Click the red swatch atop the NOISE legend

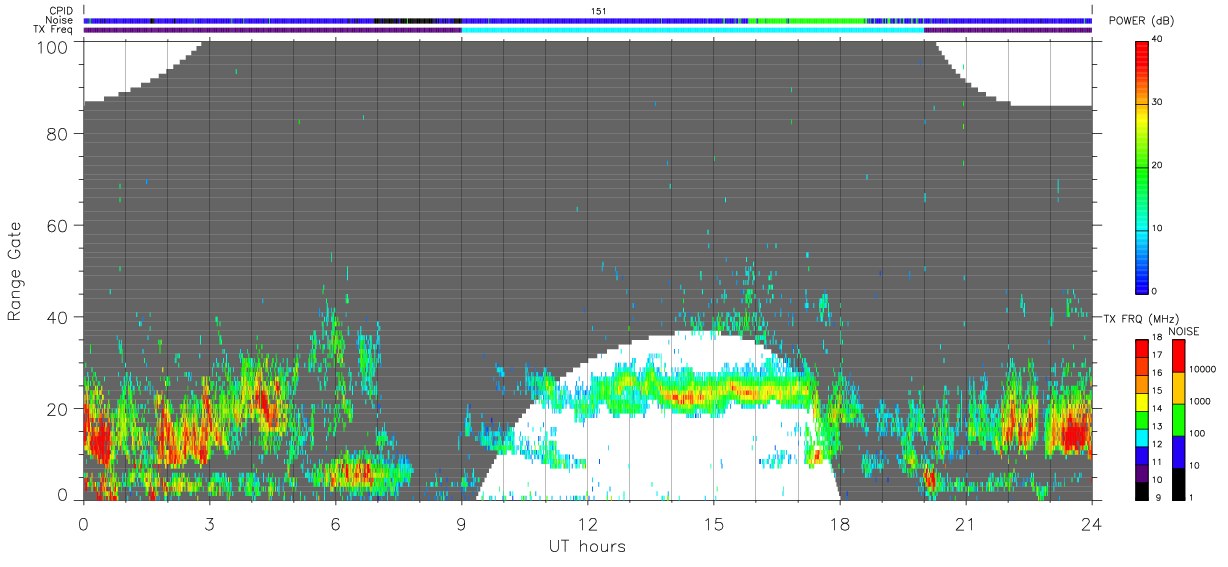pos(1178,356)
